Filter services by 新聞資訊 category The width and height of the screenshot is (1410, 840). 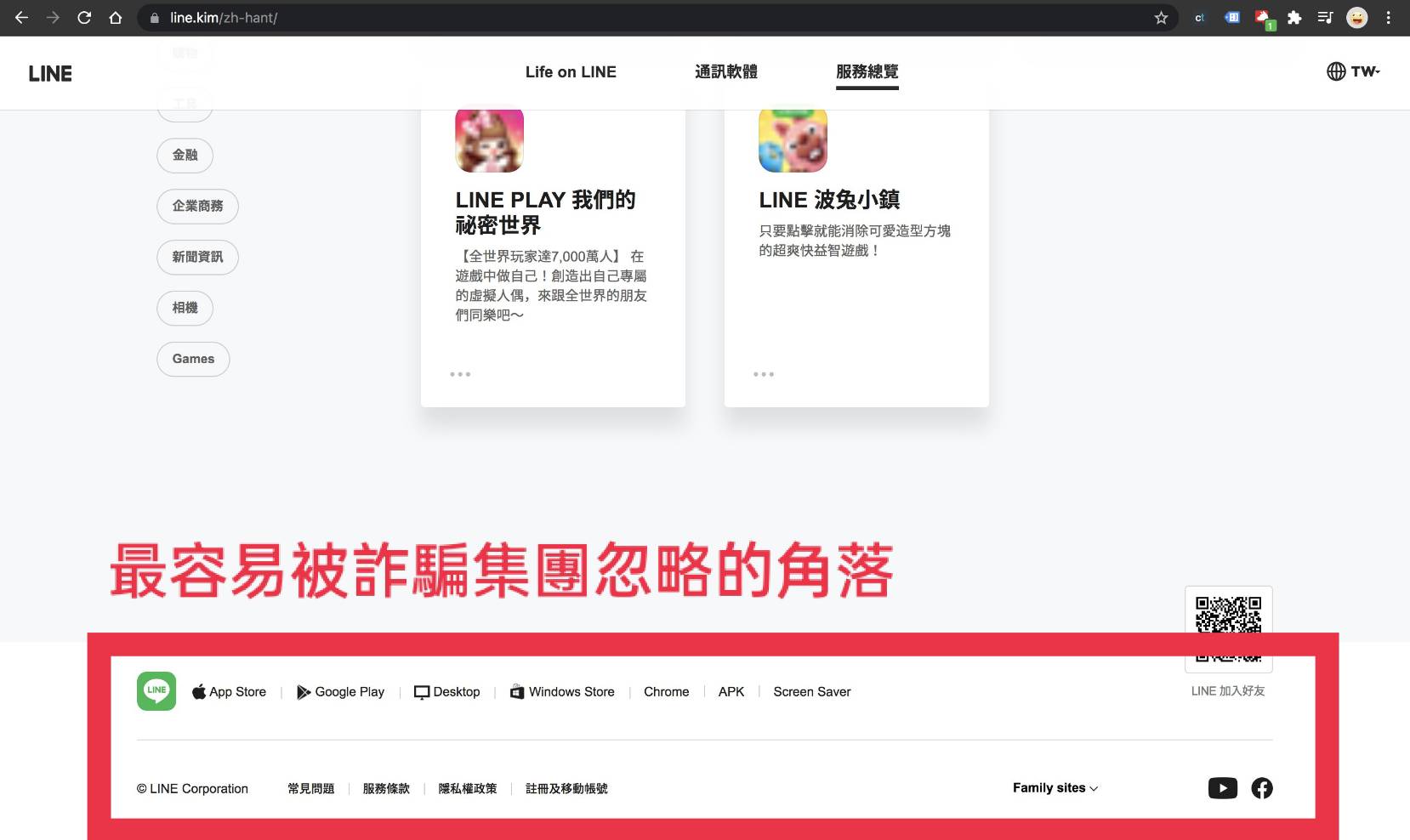tap(197, 257)
